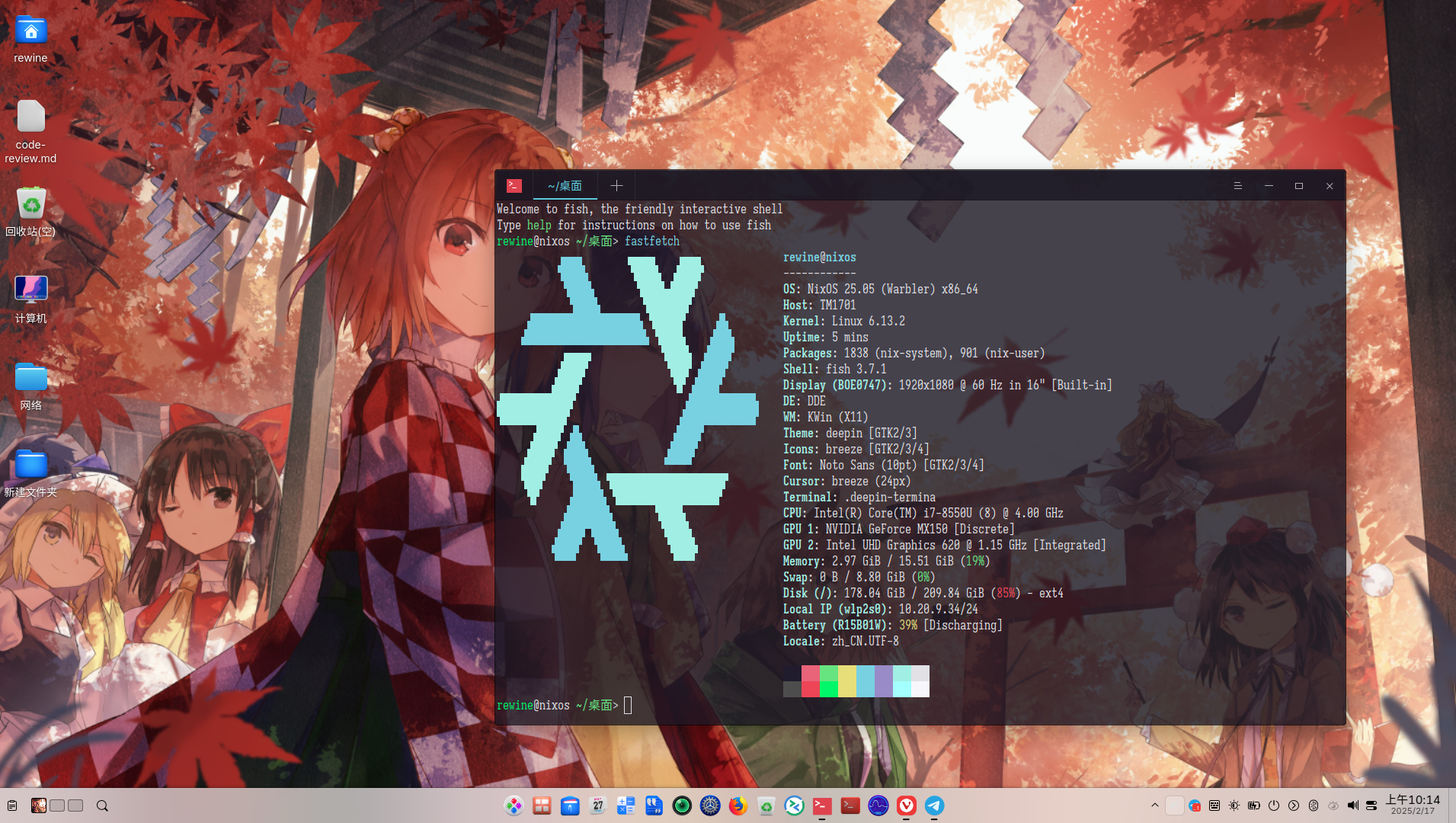
Task: Open the launcher with colorful dots
Action: pyautogui.click(x=514, y=805)
